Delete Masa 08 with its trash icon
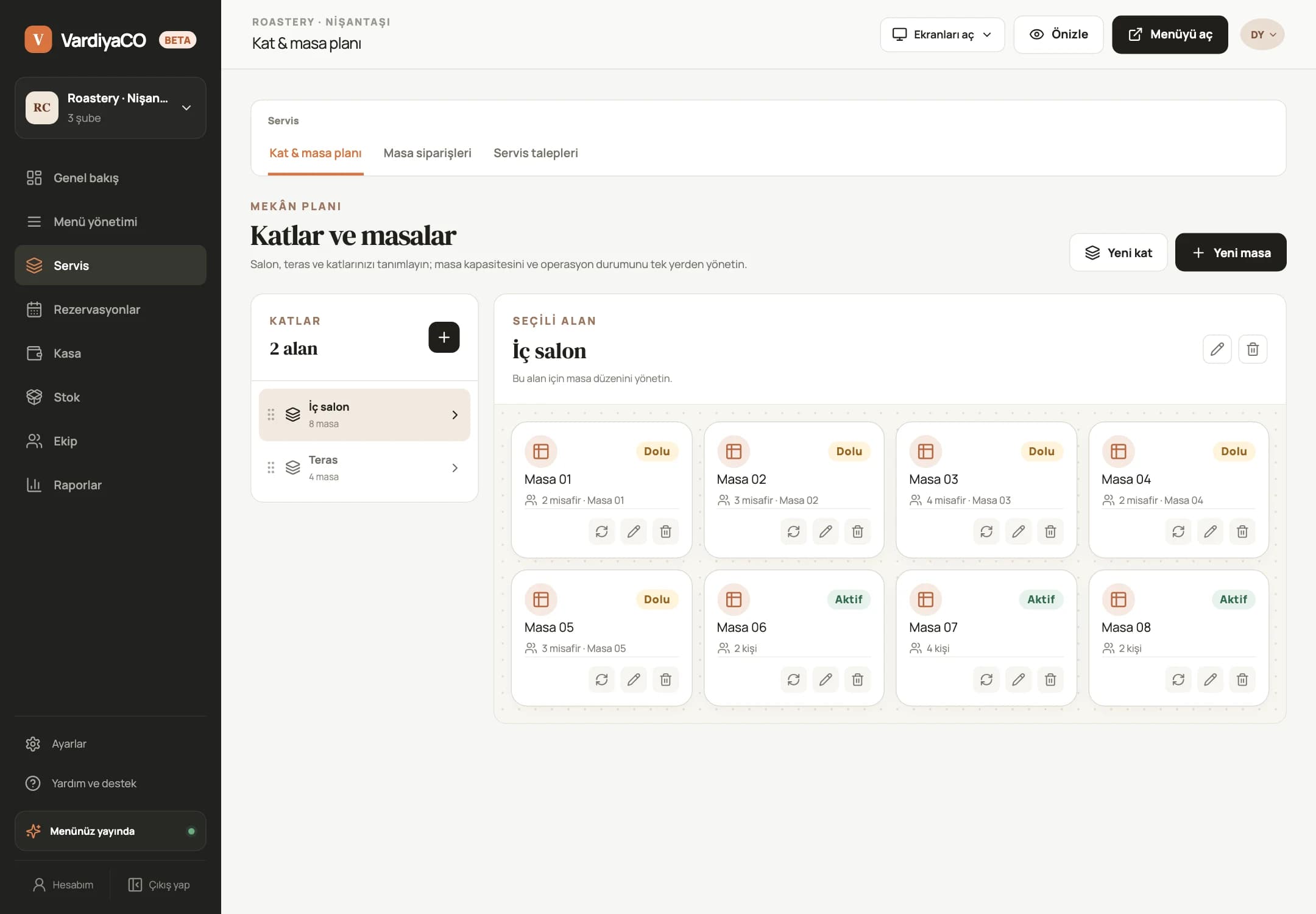The height and width of the screenshot is (914, 1316). (x=1242, y=679)
